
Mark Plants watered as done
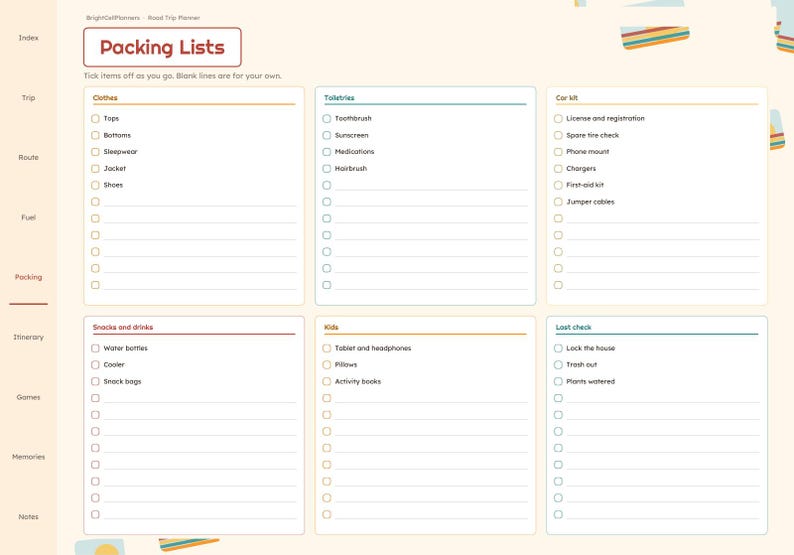pos(558,381)
